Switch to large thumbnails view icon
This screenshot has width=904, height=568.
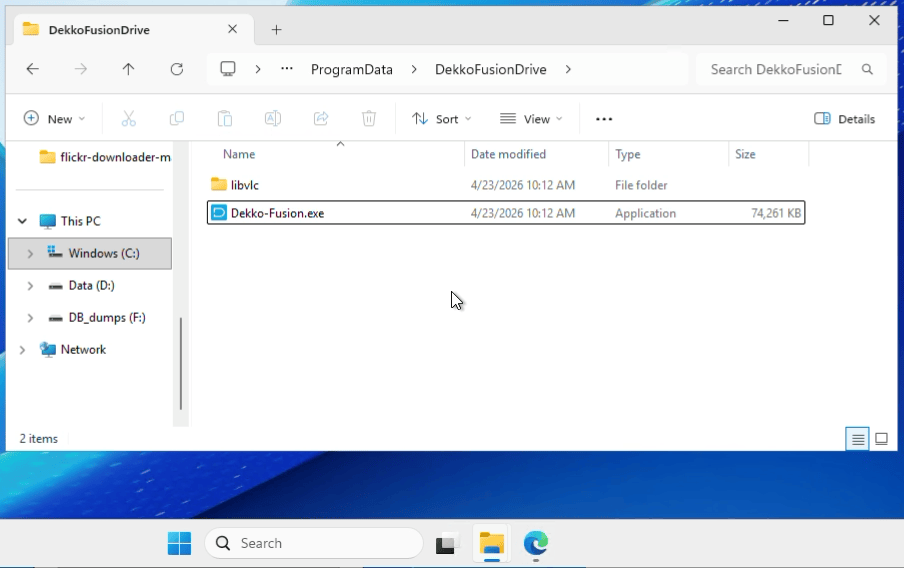(x=881, y=439)
